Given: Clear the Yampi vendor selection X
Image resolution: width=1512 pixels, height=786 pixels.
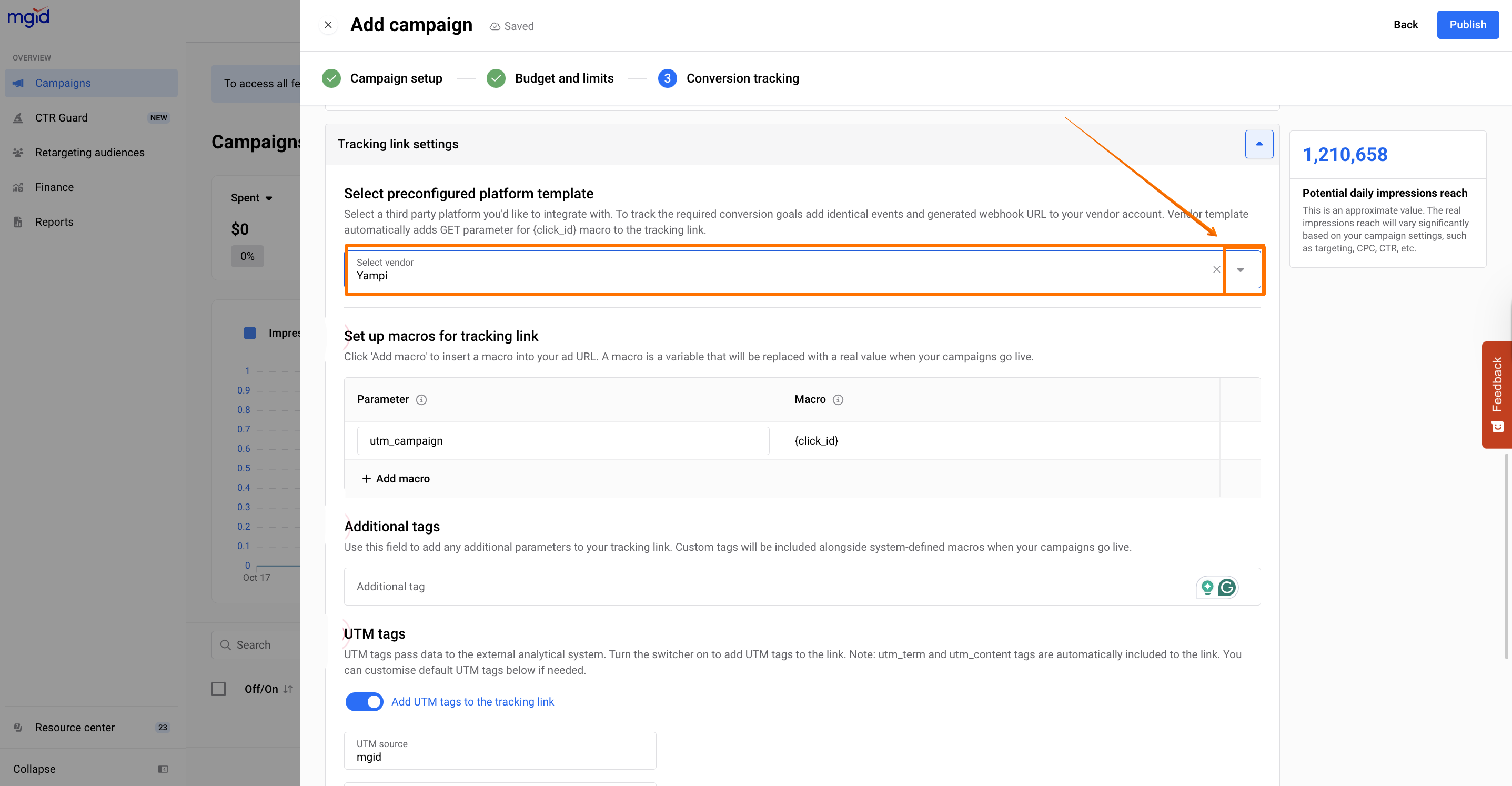Looking at the screenshot, I should (x=1216, y=269).
